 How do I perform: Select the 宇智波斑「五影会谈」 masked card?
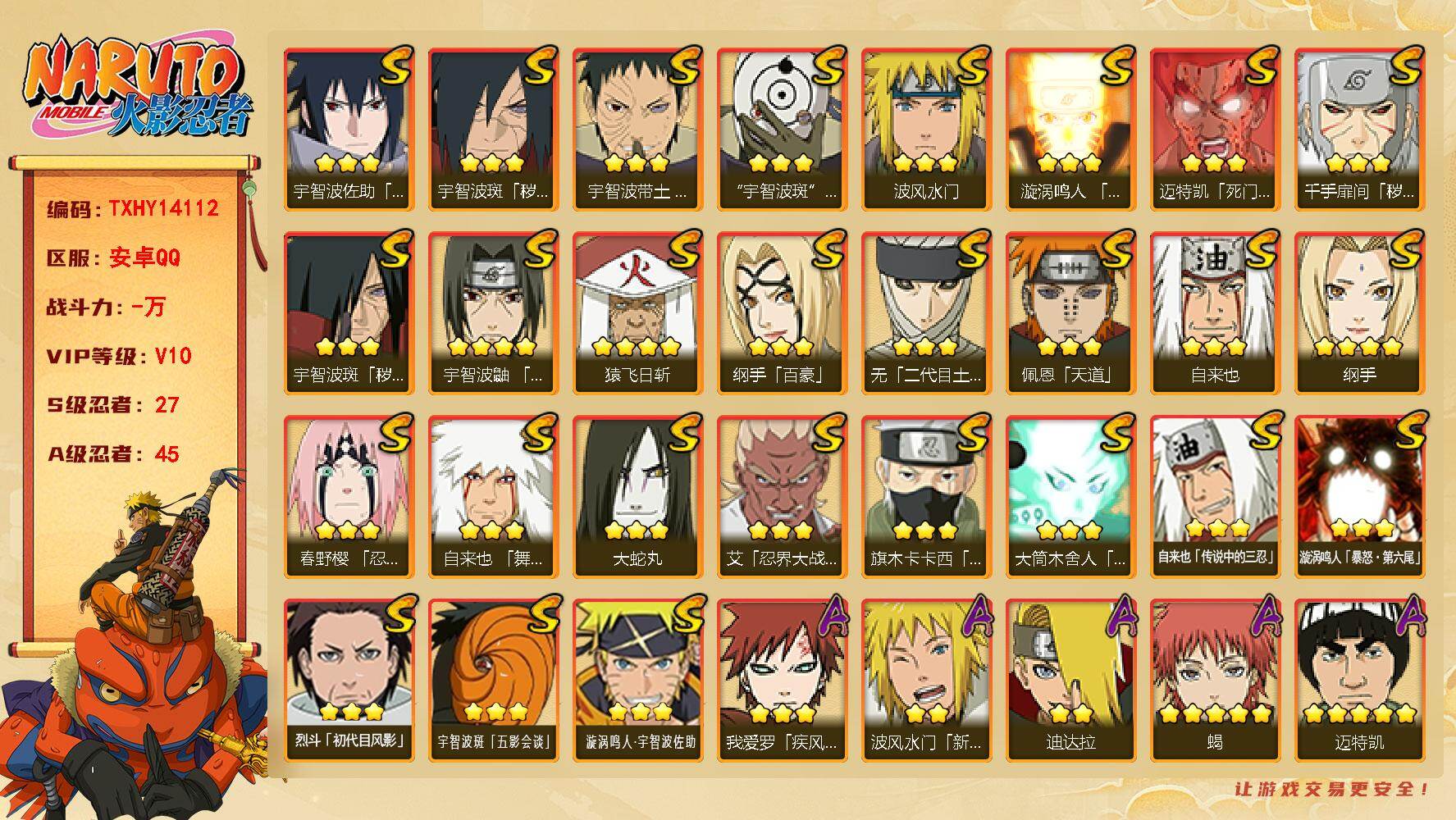coord(493,681)
